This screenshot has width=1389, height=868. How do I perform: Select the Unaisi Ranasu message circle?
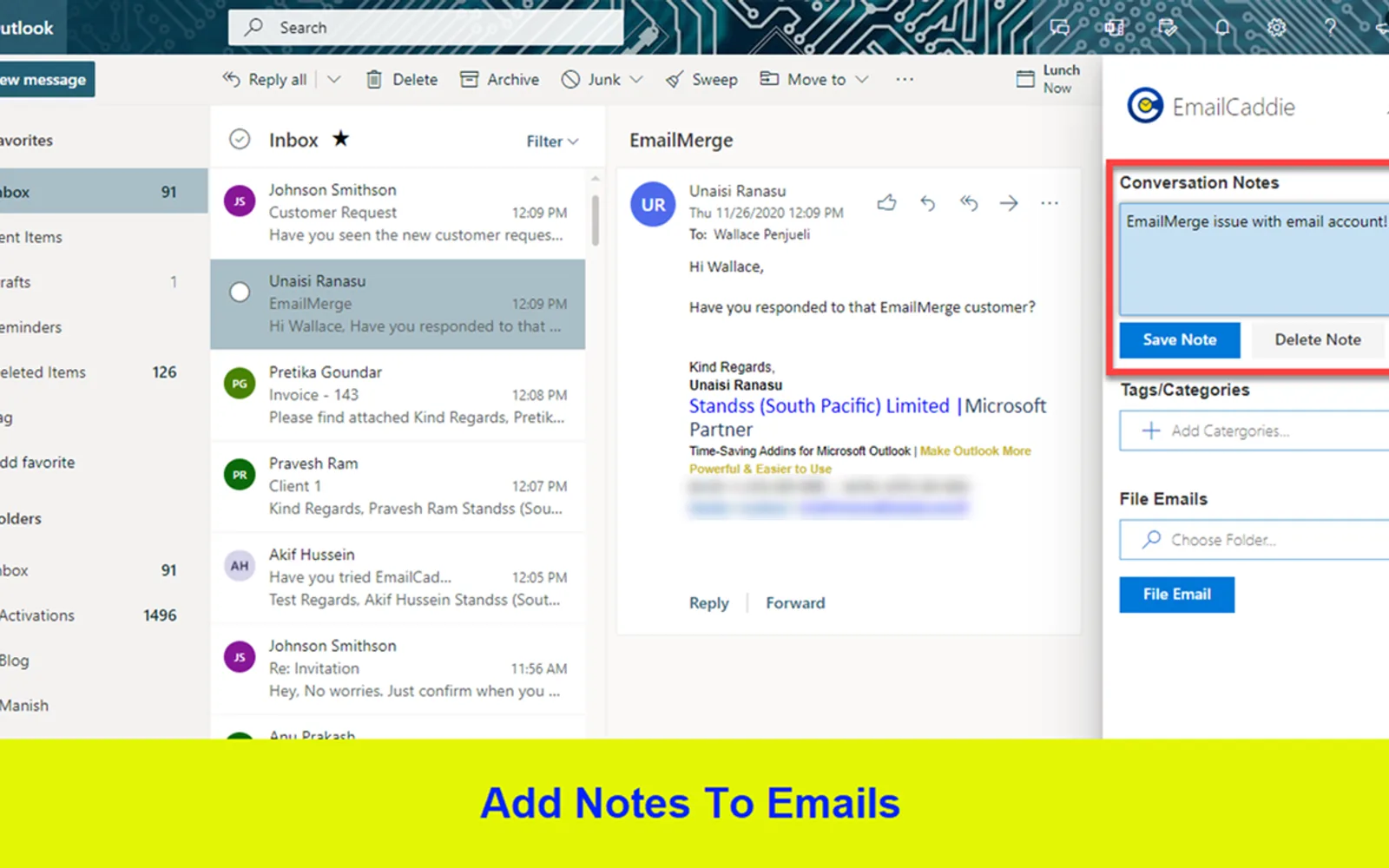coord(240,292)
